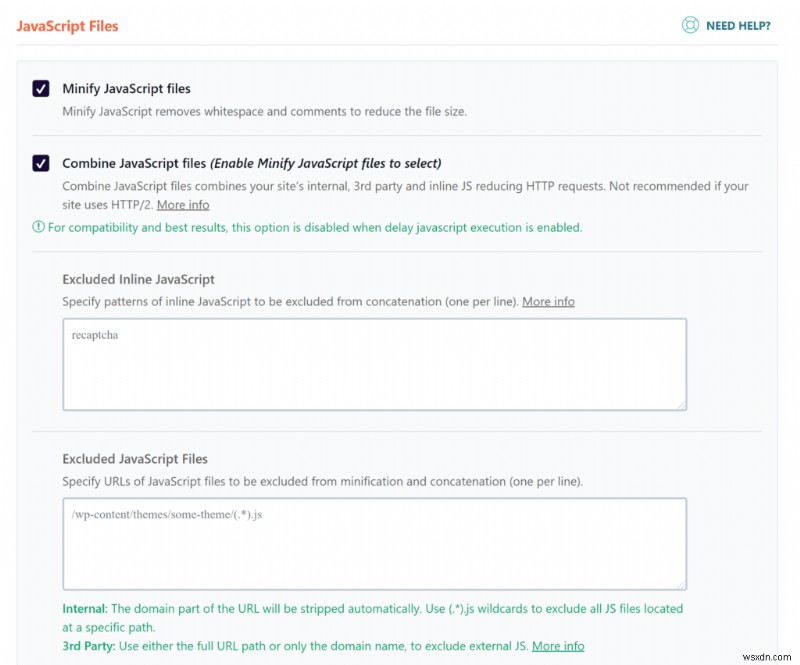800x665 pixels.
Task: Open More info link for inline JavaScript patterns
Action: (548, 301)
